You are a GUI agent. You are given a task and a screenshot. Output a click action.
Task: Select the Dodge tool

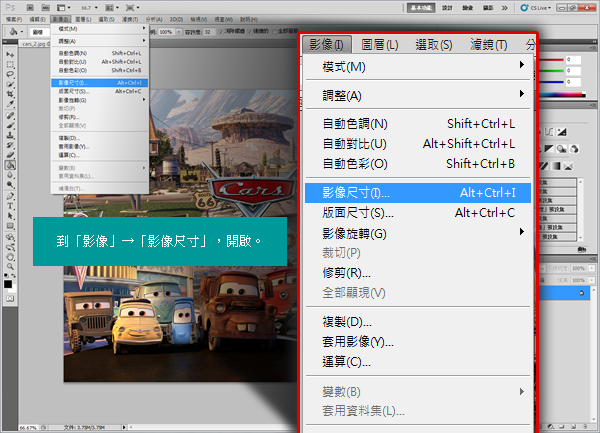click(x=10, y=185)
